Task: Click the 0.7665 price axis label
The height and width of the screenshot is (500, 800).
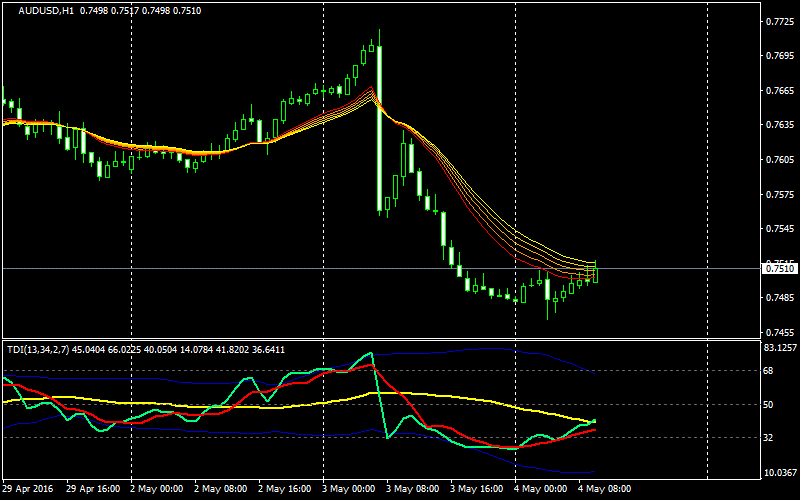Action: coord(780,91)
